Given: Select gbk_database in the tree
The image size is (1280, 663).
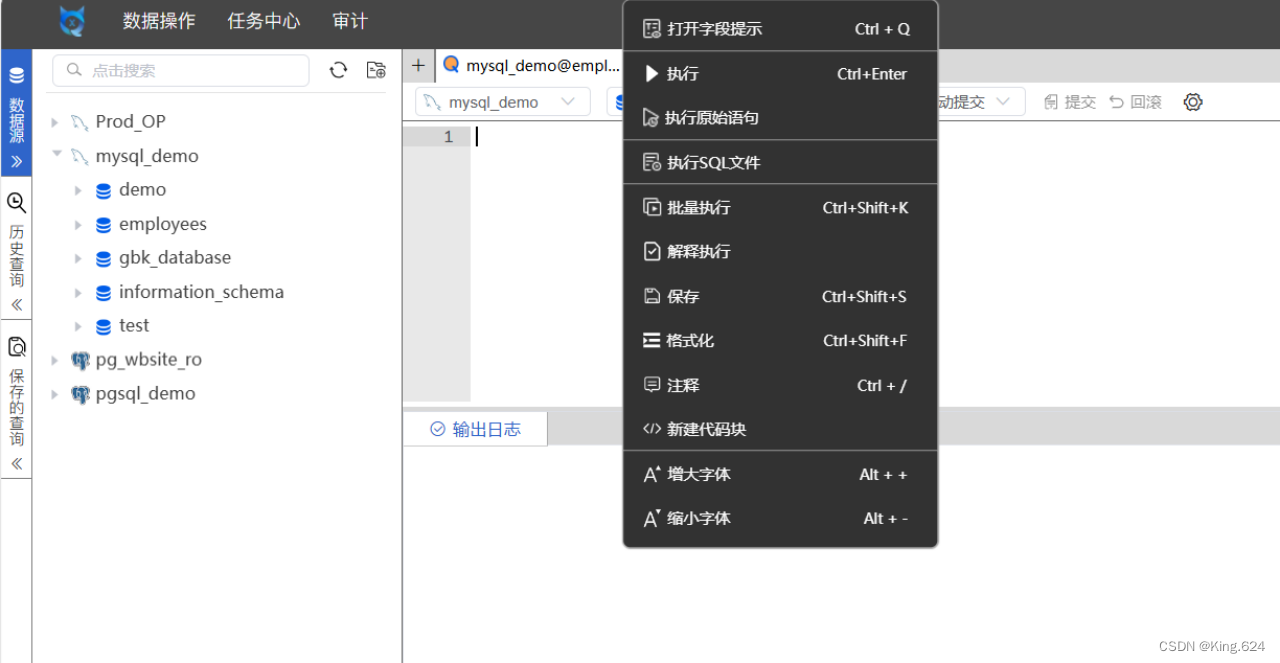Looking at the screenshot, I should click(x=175, y=258).
